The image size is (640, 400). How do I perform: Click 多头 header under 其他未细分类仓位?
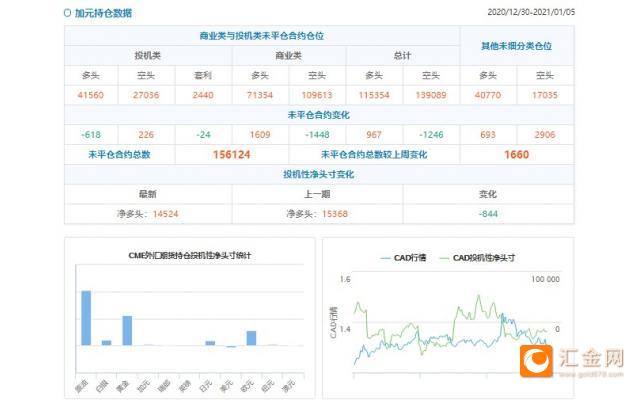(488, 76)
